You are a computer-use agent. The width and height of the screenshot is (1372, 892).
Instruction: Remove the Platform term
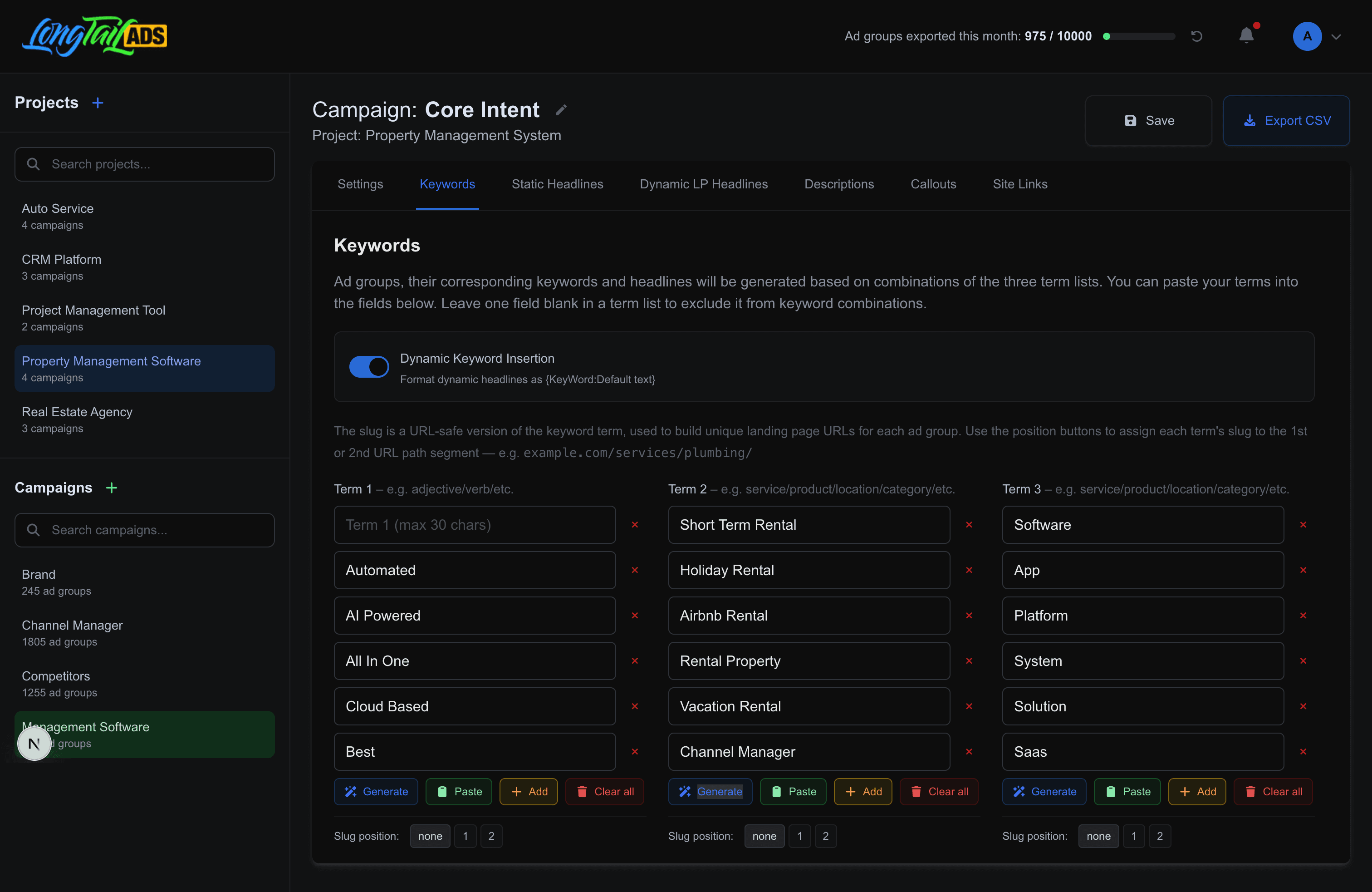(1303, 616)
